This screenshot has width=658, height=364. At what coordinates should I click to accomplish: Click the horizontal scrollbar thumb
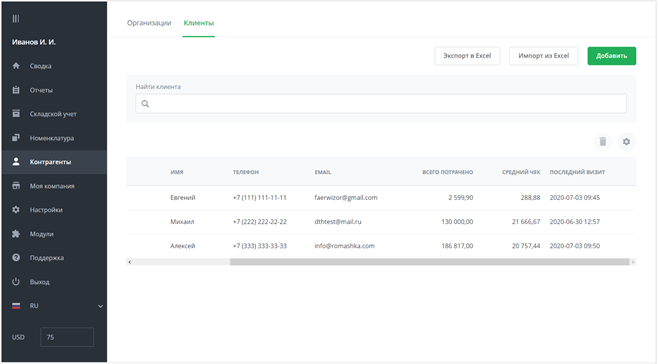pyautogui.click(x=429, y=262)
